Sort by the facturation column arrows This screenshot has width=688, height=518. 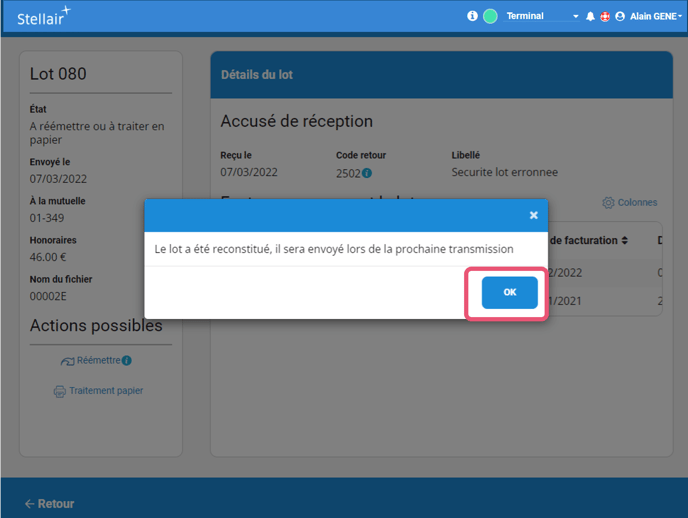[625, 240]
